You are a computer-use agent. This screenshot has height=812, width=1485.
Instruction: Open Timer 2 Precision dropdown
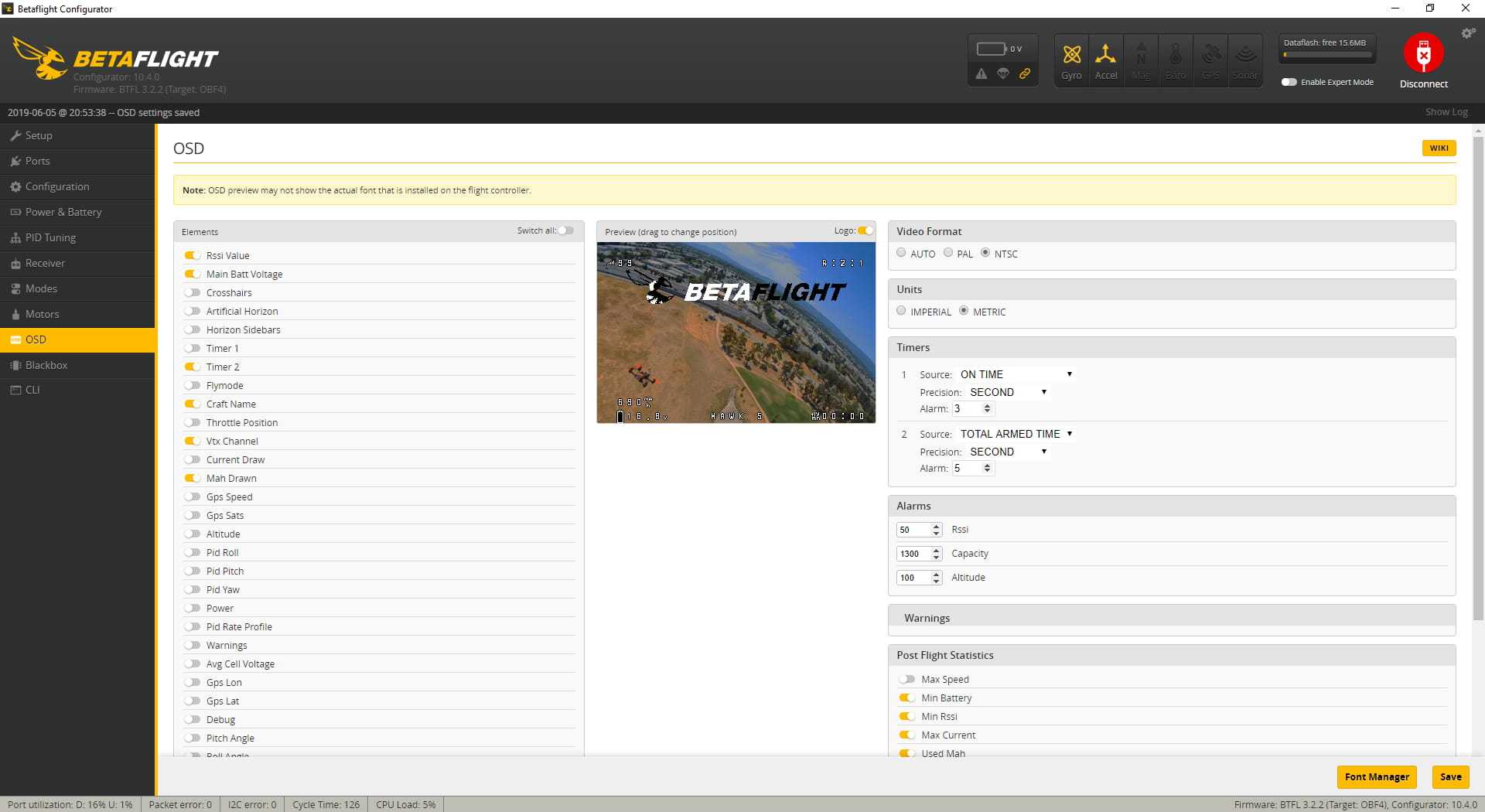pos(1008,452)
